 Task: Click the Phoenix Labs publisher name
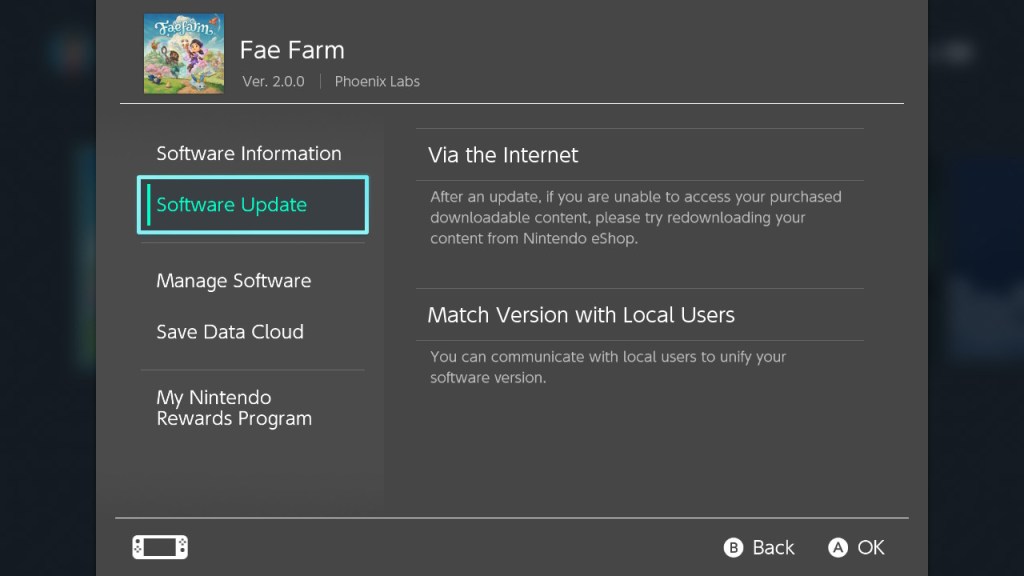(377, 82)
